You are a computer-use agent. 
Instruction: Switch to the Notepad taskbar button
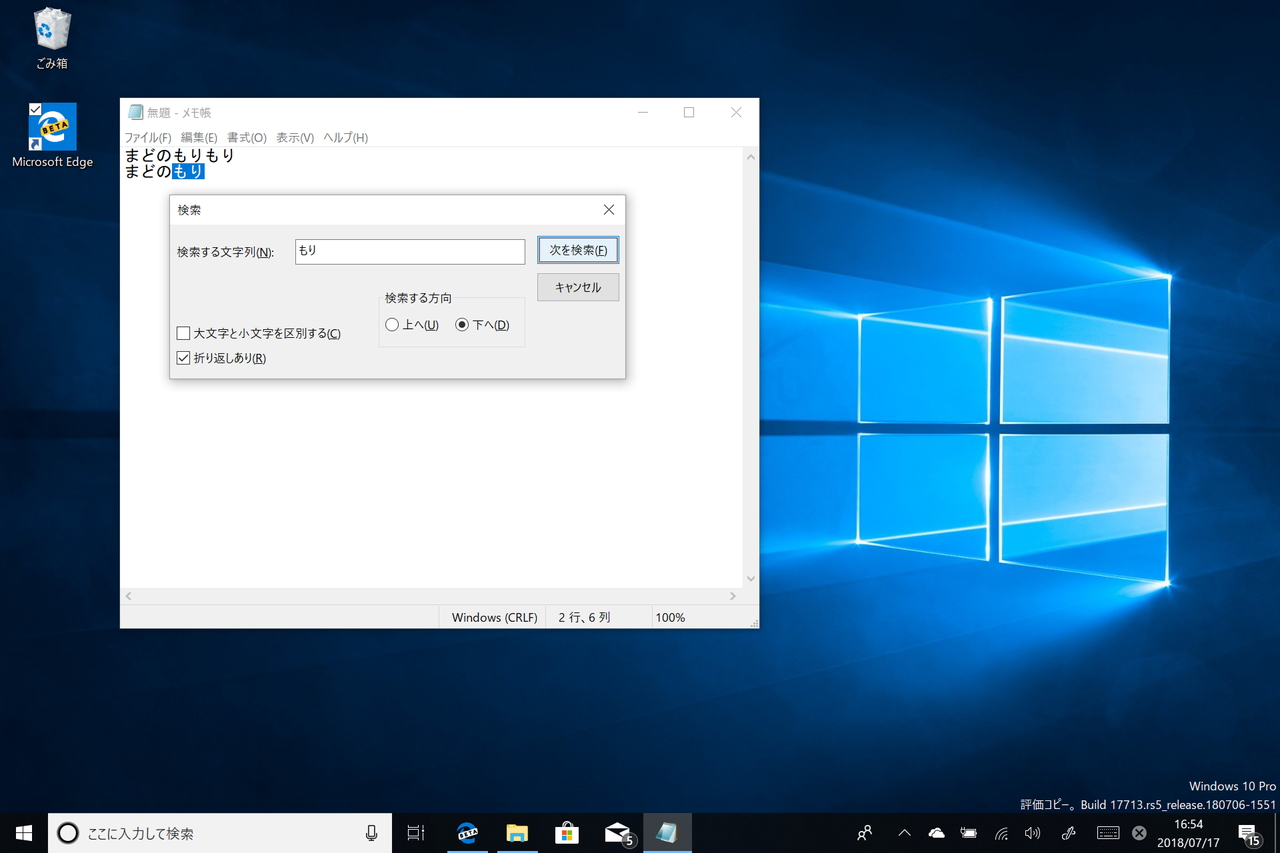(x=667, y=833)
